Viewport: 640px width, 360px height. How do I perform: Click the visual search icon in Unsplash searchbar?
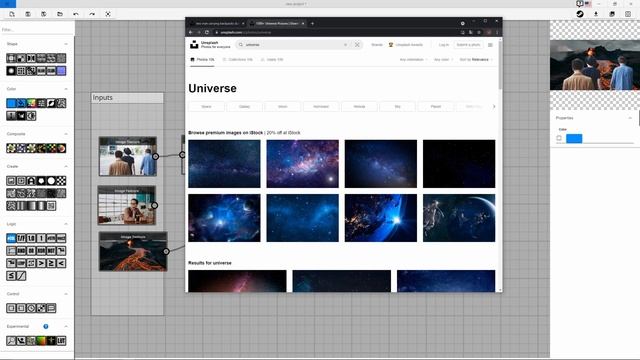coord(357,45)
